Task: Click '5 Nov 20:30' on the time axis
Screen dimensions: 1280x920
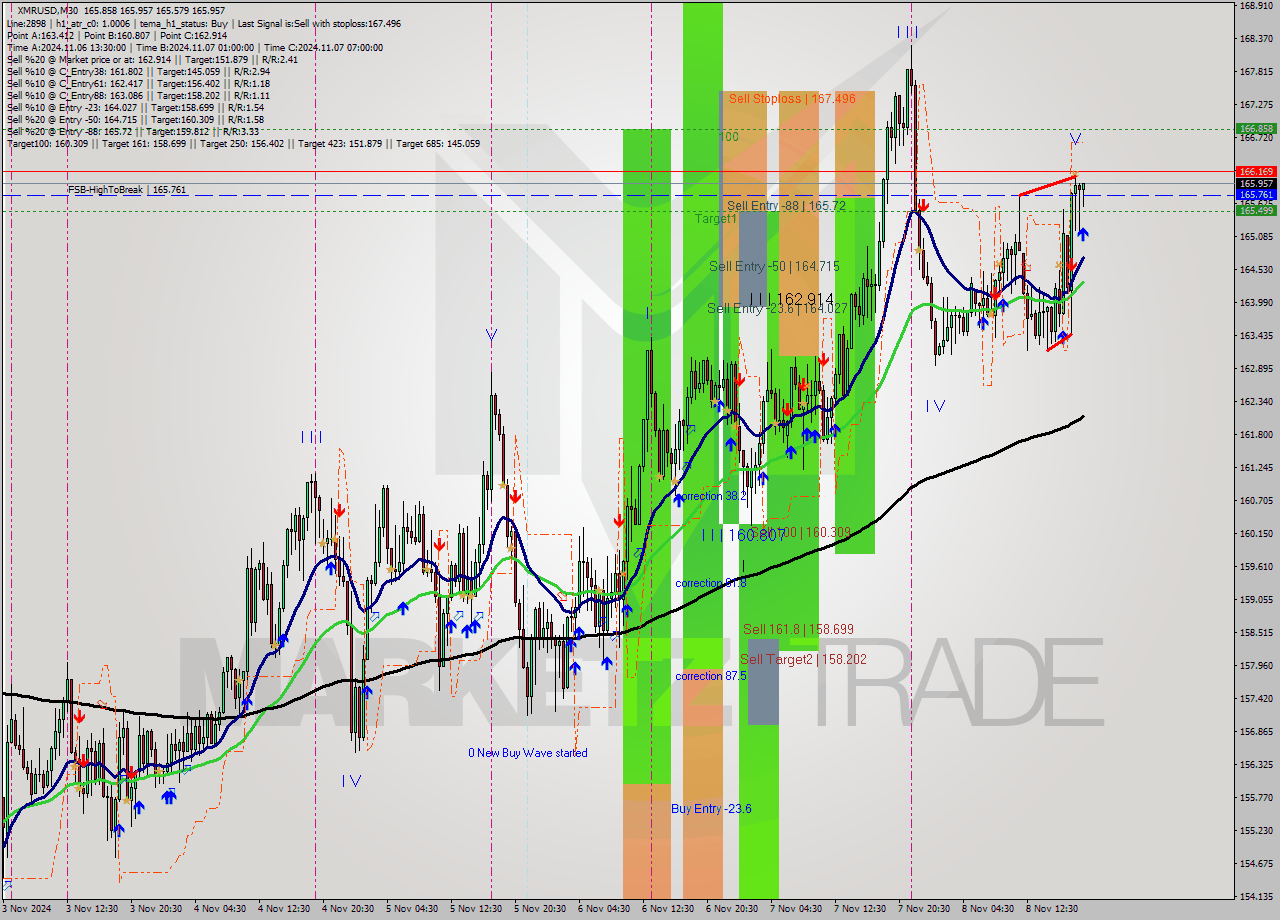Action: click(540, 909)
